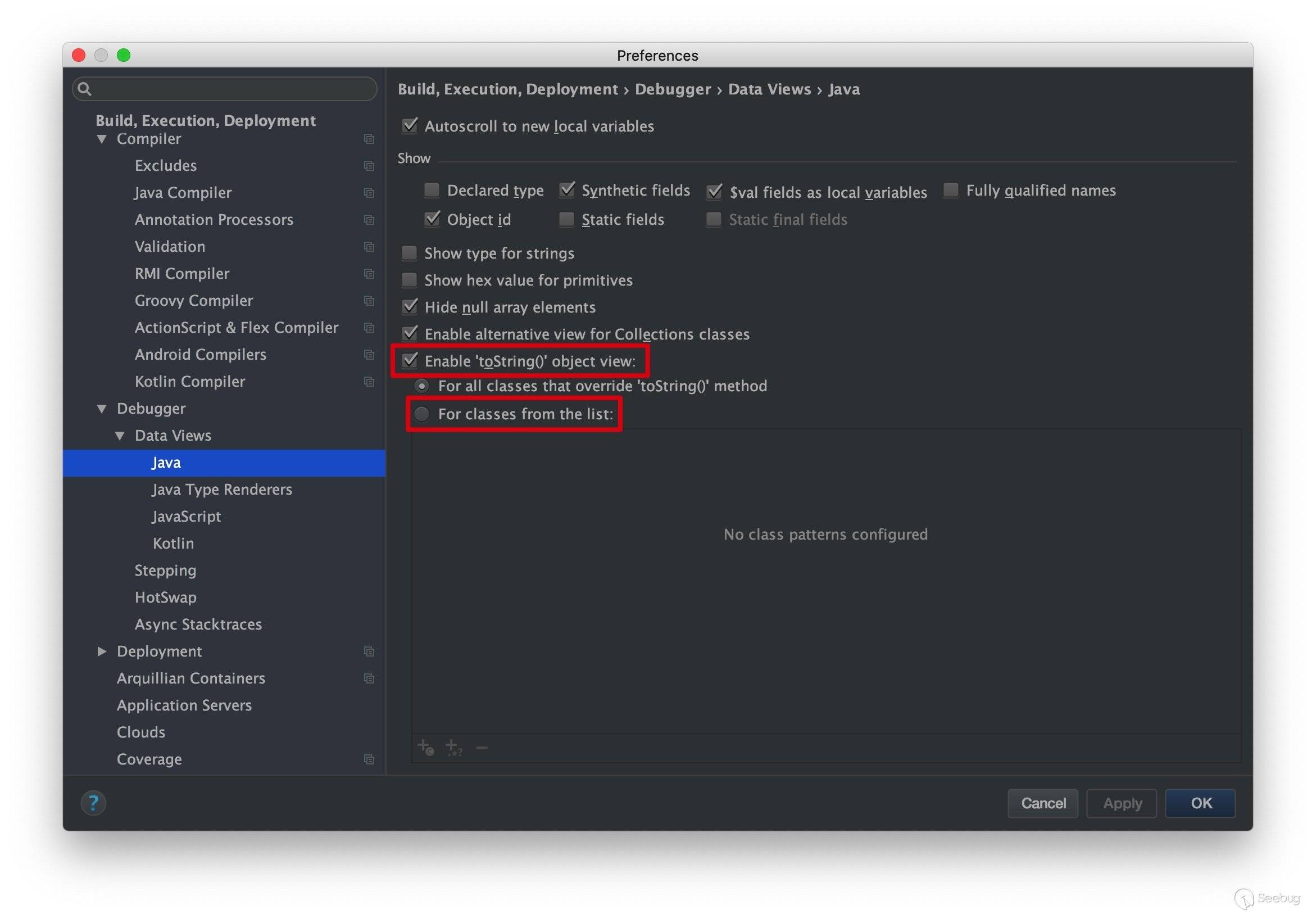Click the project-level icon beside Deployment
The height and width of the screenshot is (914, 1316).
[x=369, y=651]
